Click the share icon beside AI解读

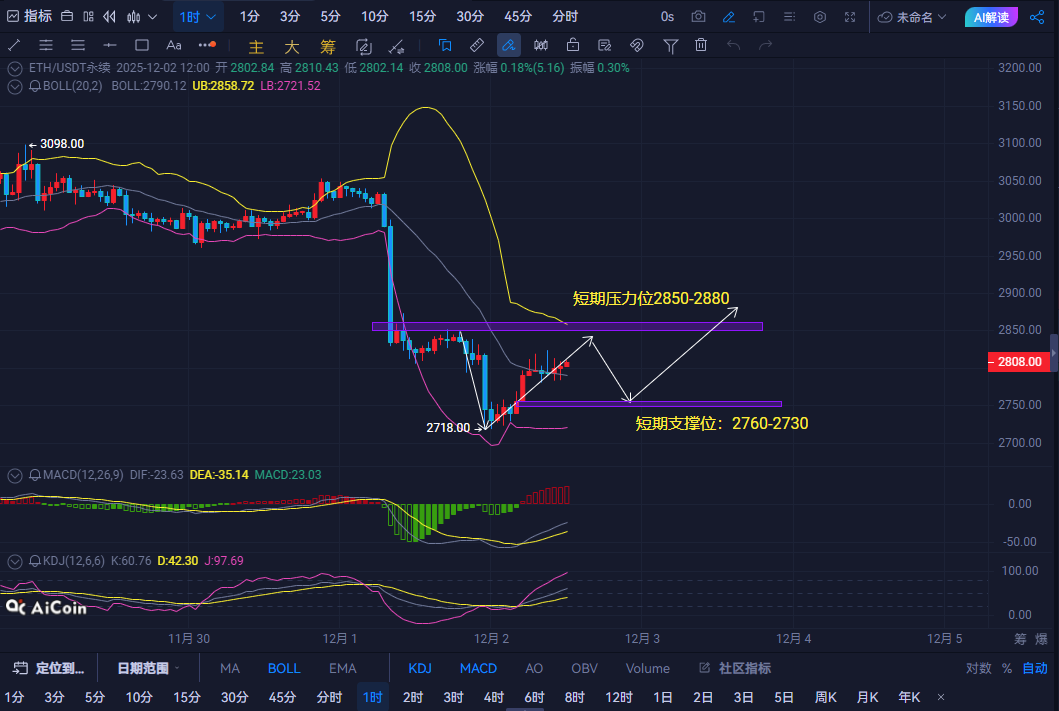click(x=1036, y=17)
